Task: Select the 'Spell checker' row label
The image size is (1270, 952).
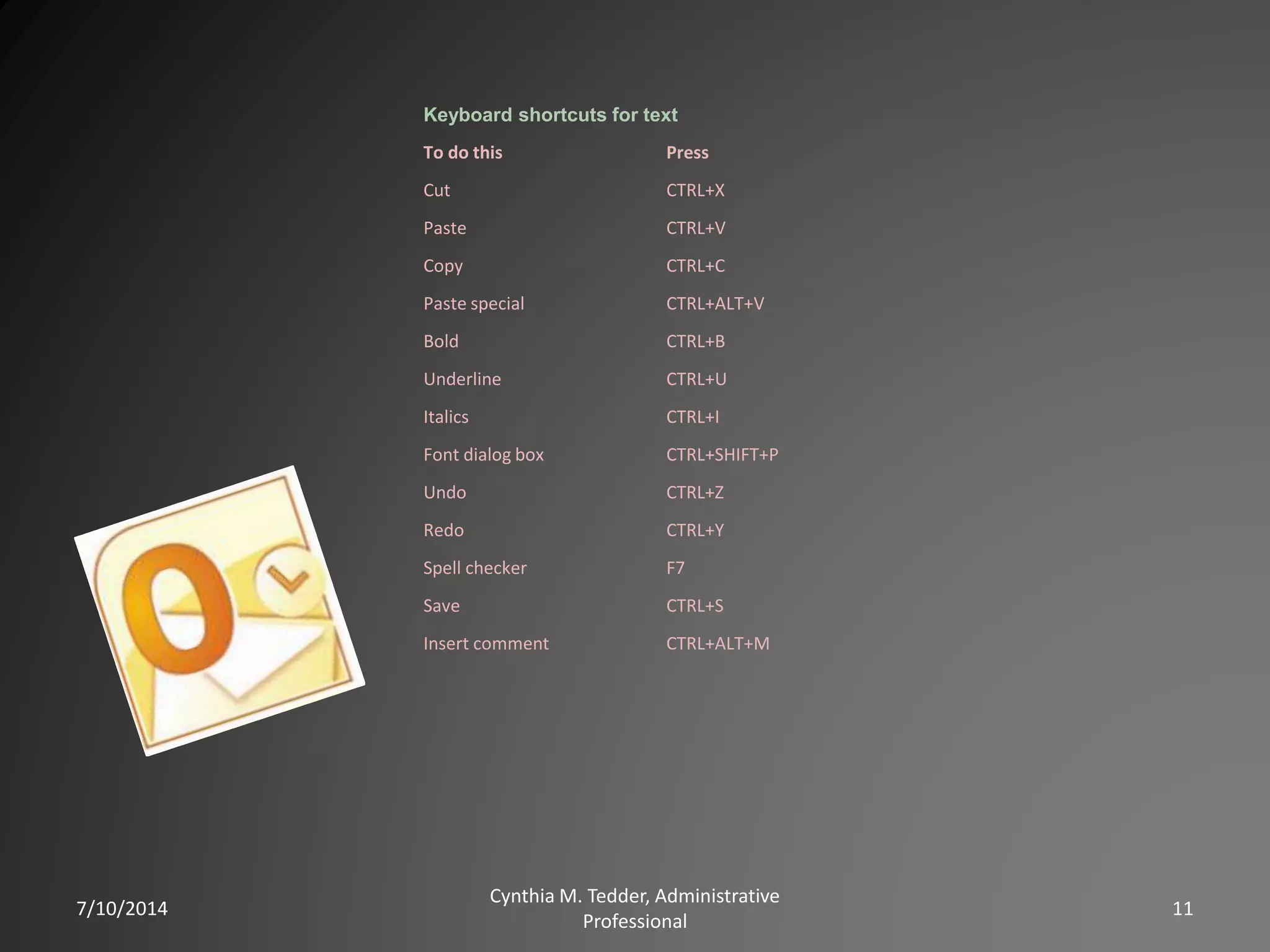Action: point(475,569)
